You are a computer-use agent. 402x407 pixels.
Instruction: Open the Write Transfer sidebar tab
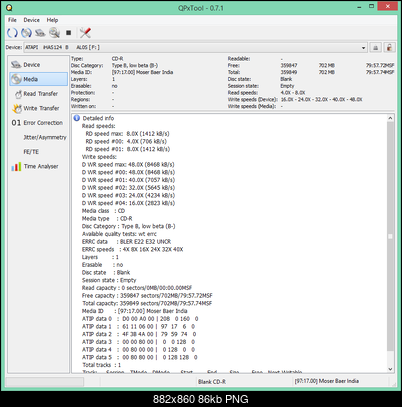39,108
